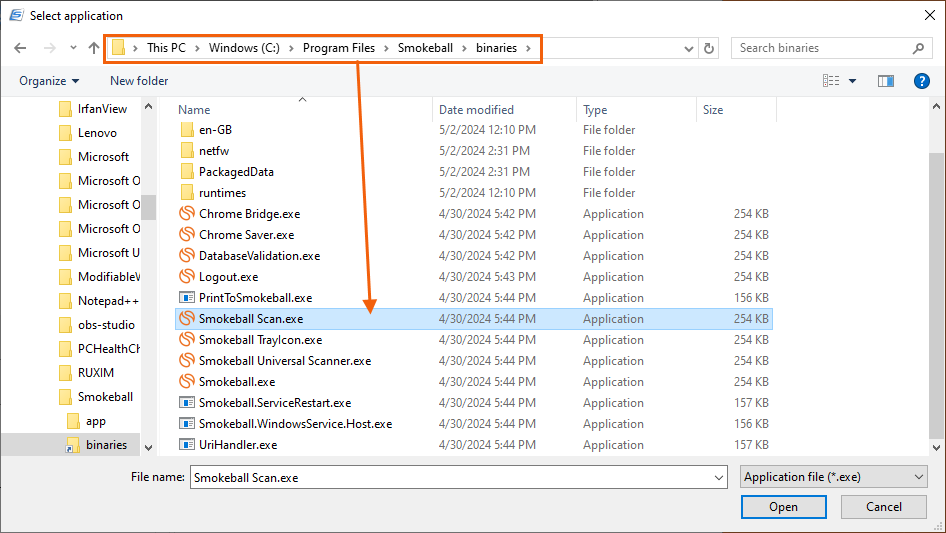Click 'This PC' in address bar
The image size is (946, 533).
point(167,48)
